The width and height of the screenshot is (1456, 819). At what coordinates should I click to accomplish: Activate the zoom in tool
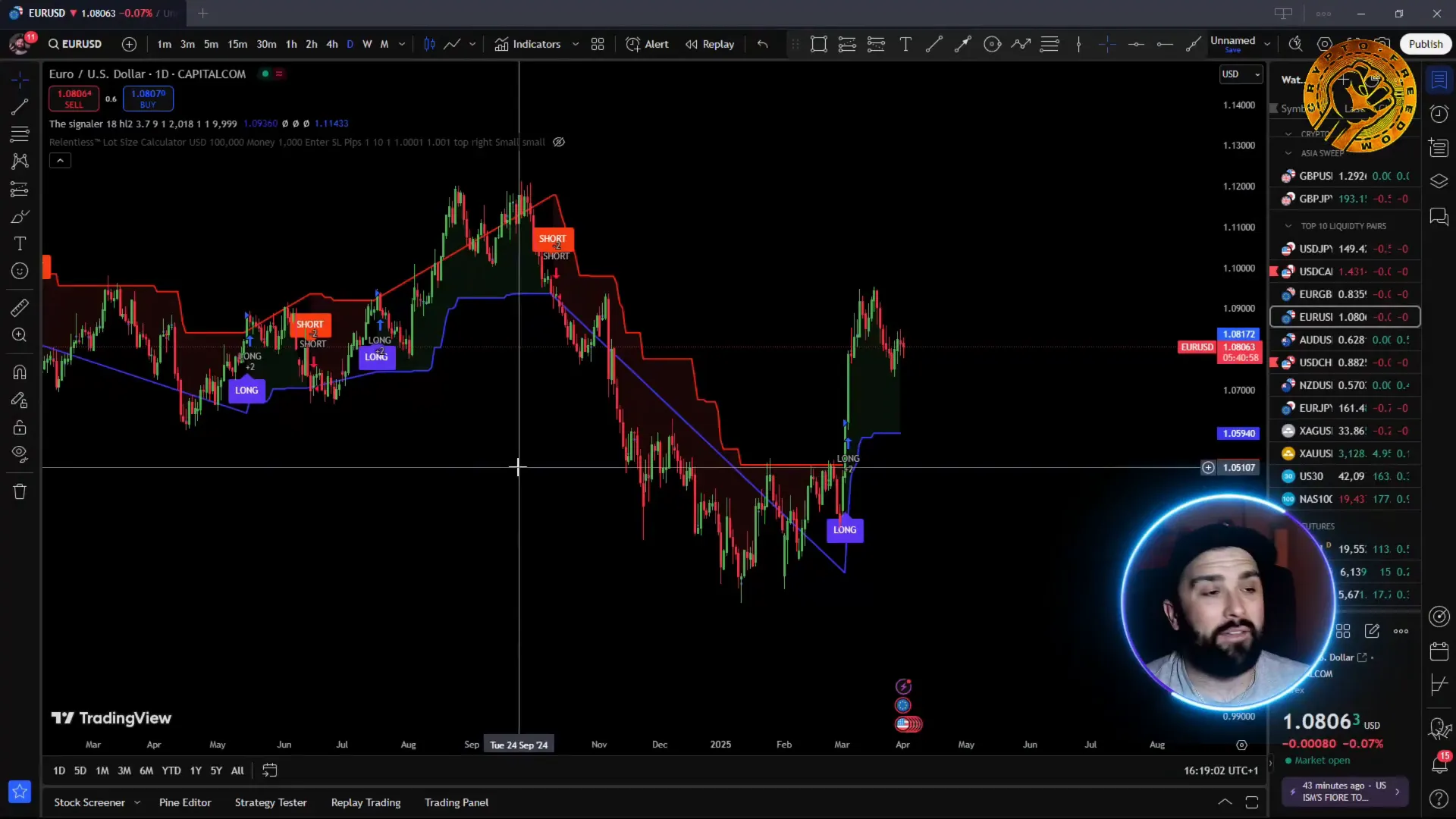[20, 334]
